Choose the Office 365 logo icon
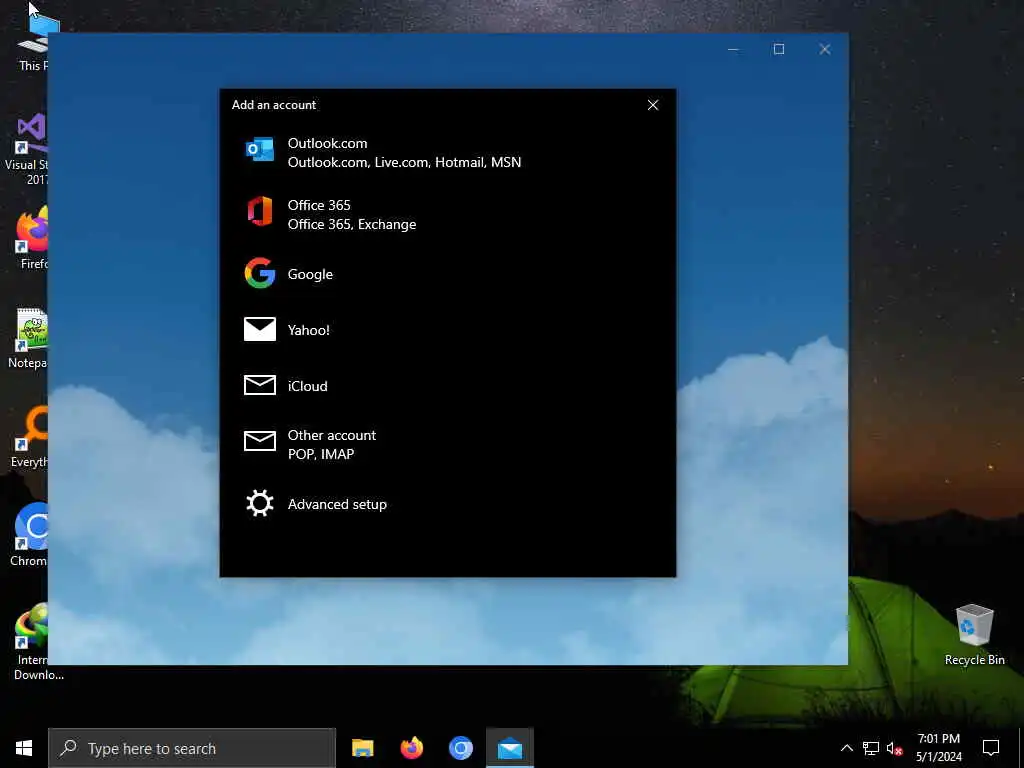The width and height of the screenshot is (1024, 768). tap(259, 211)
